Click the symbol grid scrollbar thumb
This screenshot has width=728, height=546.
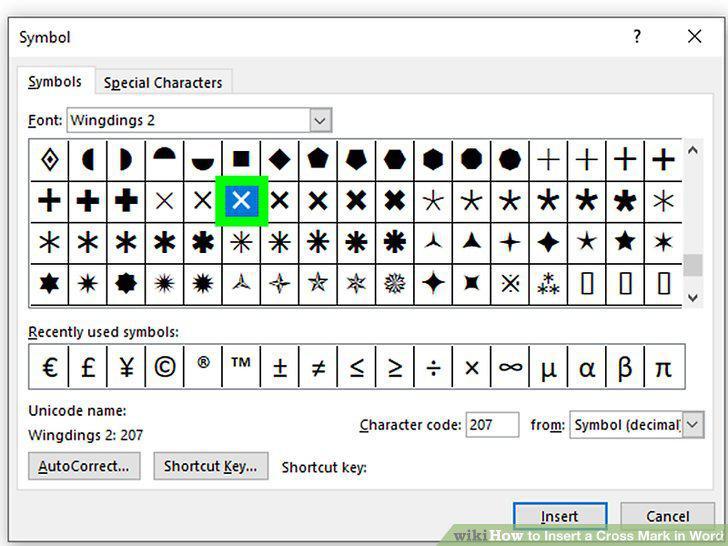click(693, 265)
